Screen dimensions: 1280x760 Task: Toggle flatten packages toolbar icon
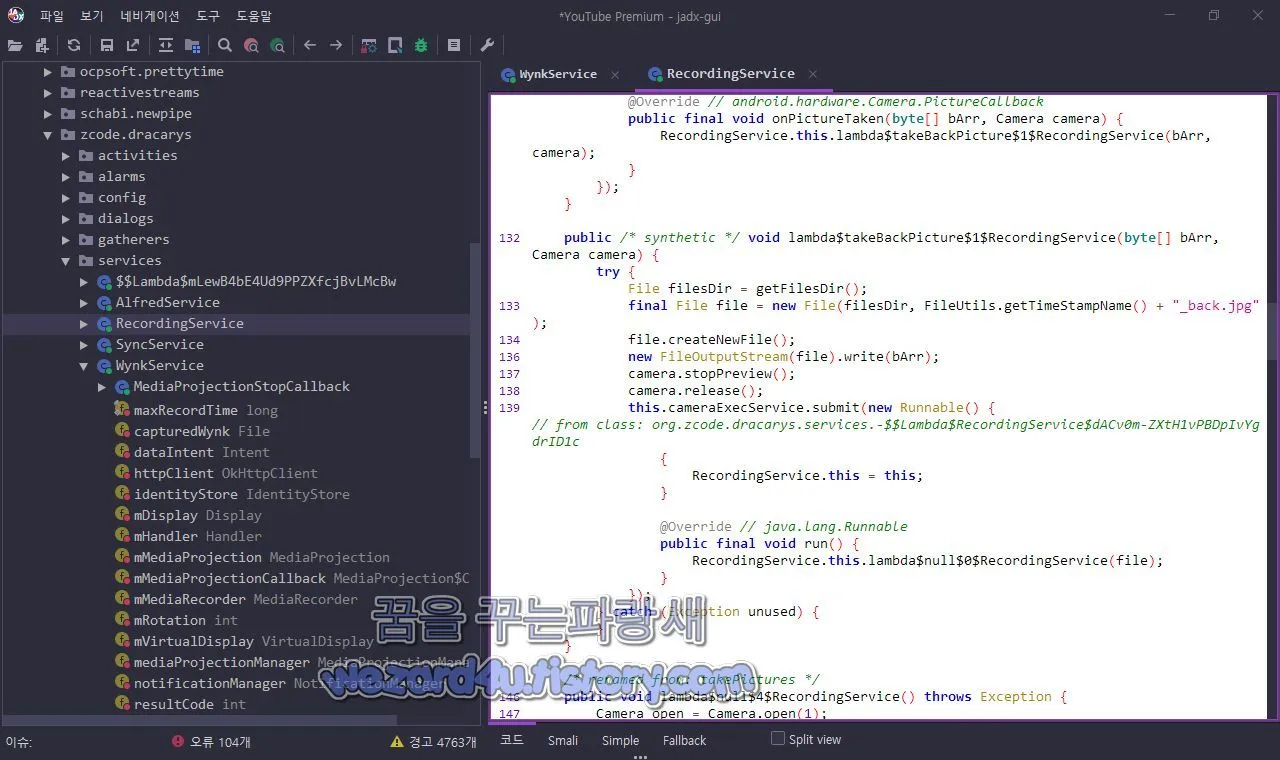(x=192, y=45)
